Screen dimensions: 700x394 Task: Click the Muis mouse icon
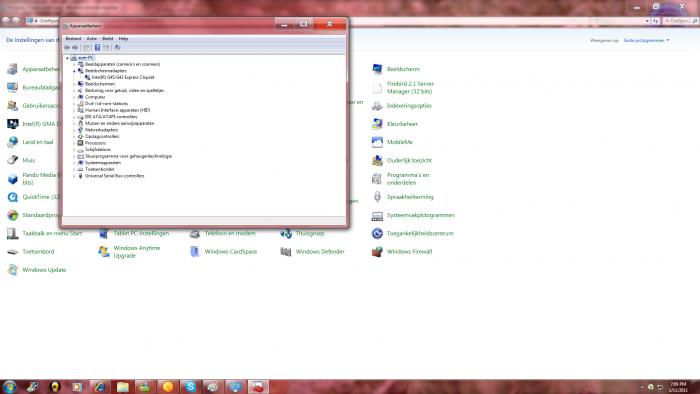click(x=12, y=160)
